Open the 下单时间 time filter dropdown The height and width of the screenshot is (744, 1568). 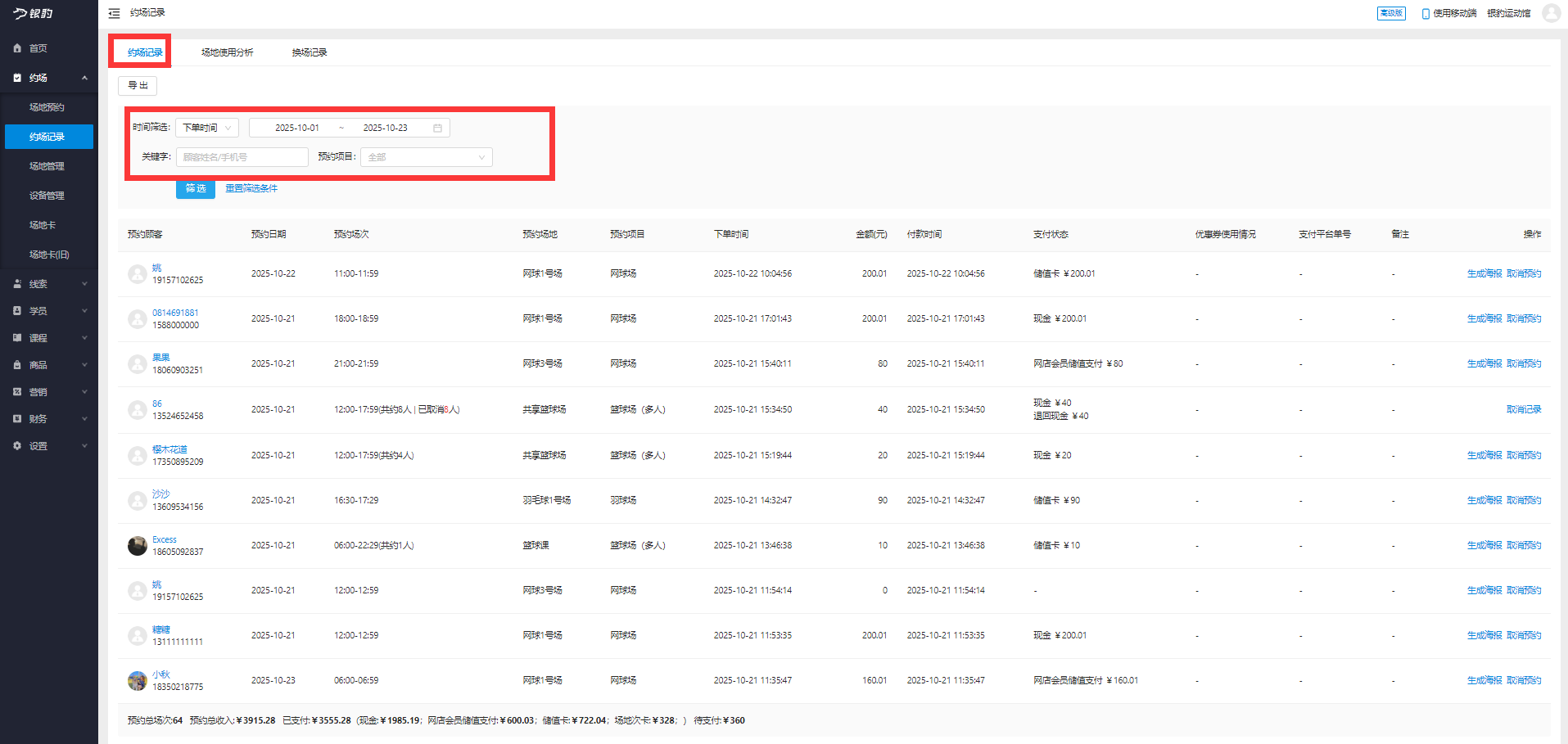206,128
